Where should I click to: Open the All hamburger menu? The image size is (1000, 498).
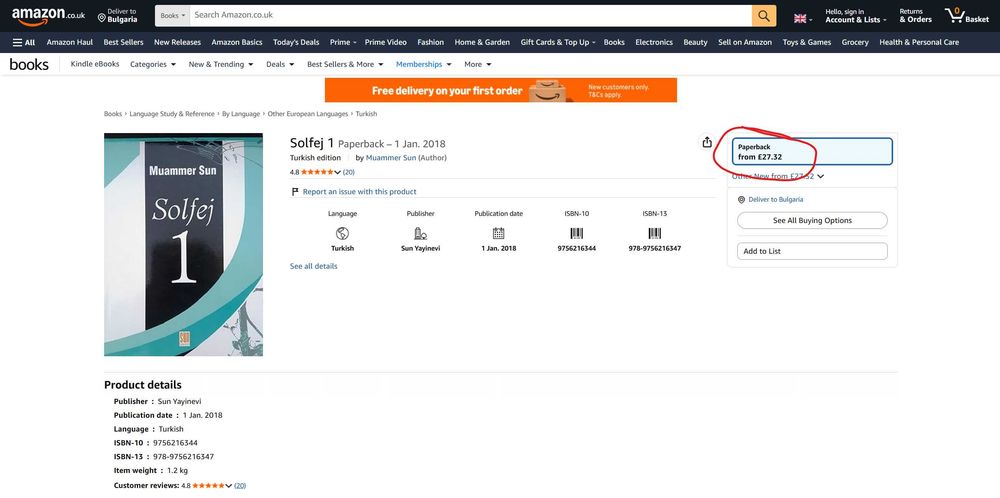click(x=24, y=42)
